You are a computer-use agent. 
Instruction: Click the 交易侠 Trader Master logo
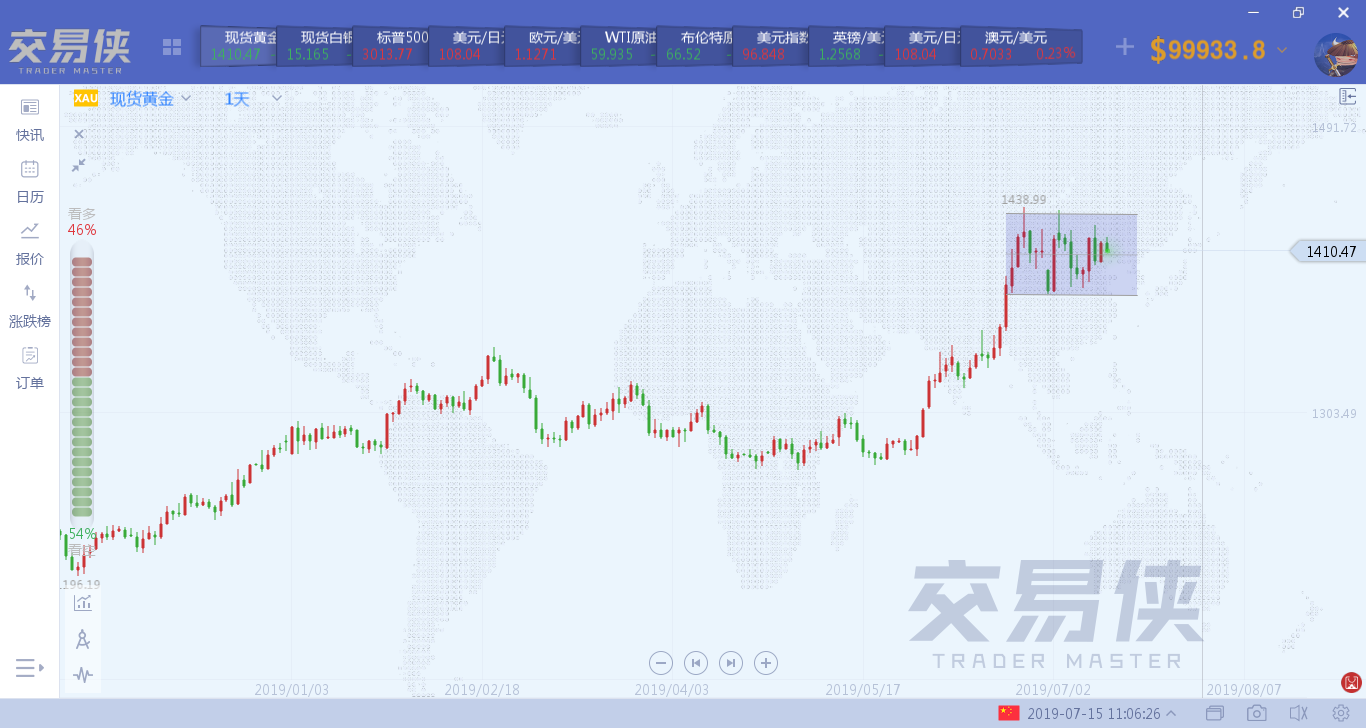click(x=69, y=51)
